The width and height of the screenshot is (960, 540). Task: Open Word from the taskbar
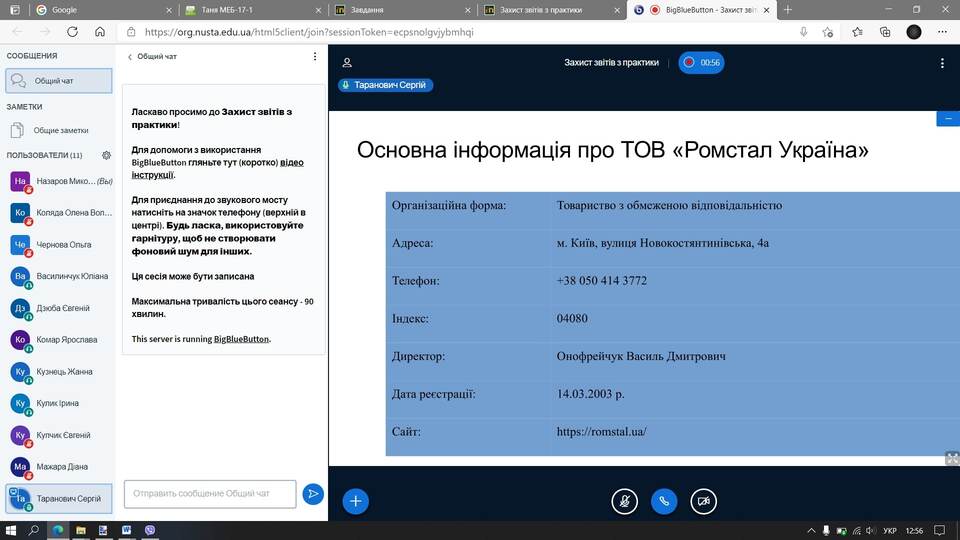[127, 530]
